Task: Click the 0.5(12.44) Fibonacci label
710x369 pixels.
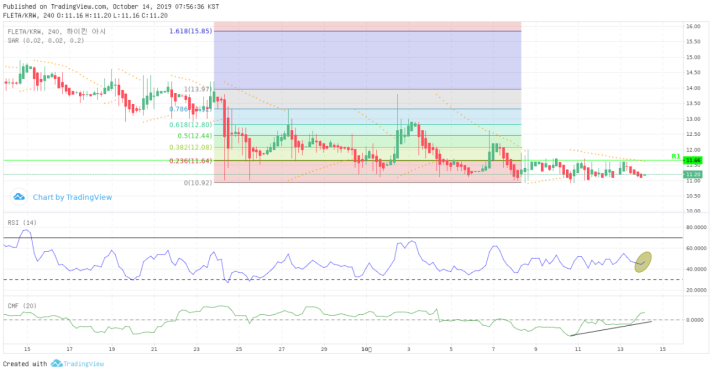Action: tap(195, 136)
